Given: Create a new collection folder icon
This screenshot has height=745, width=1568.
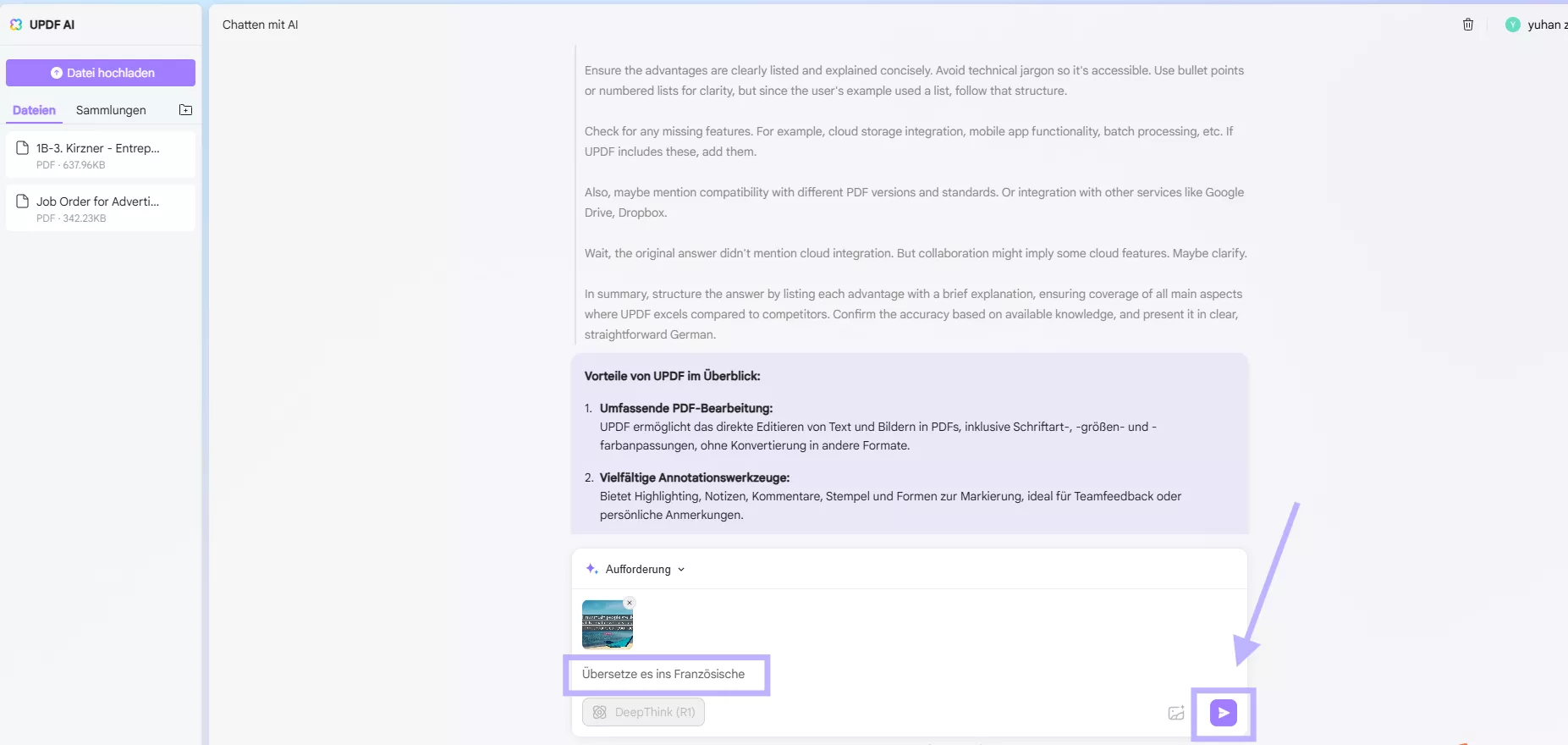Looking at the screenshot, I should click(186, 110).
